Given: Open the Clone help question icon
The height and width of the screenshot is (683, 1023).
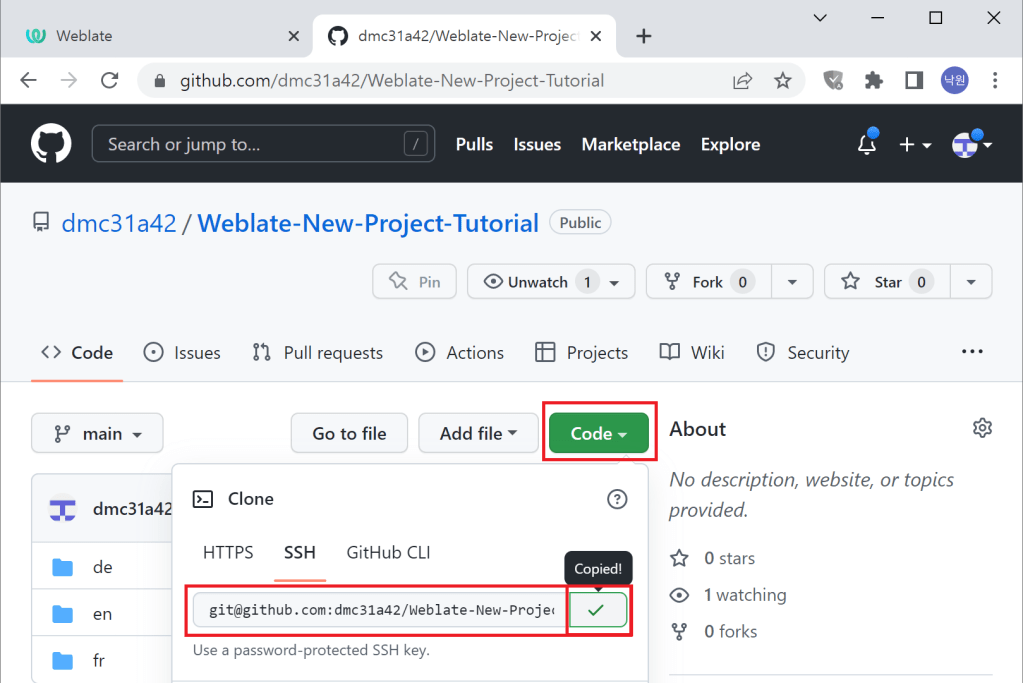Looking at the screenshot, I should 617,499.
